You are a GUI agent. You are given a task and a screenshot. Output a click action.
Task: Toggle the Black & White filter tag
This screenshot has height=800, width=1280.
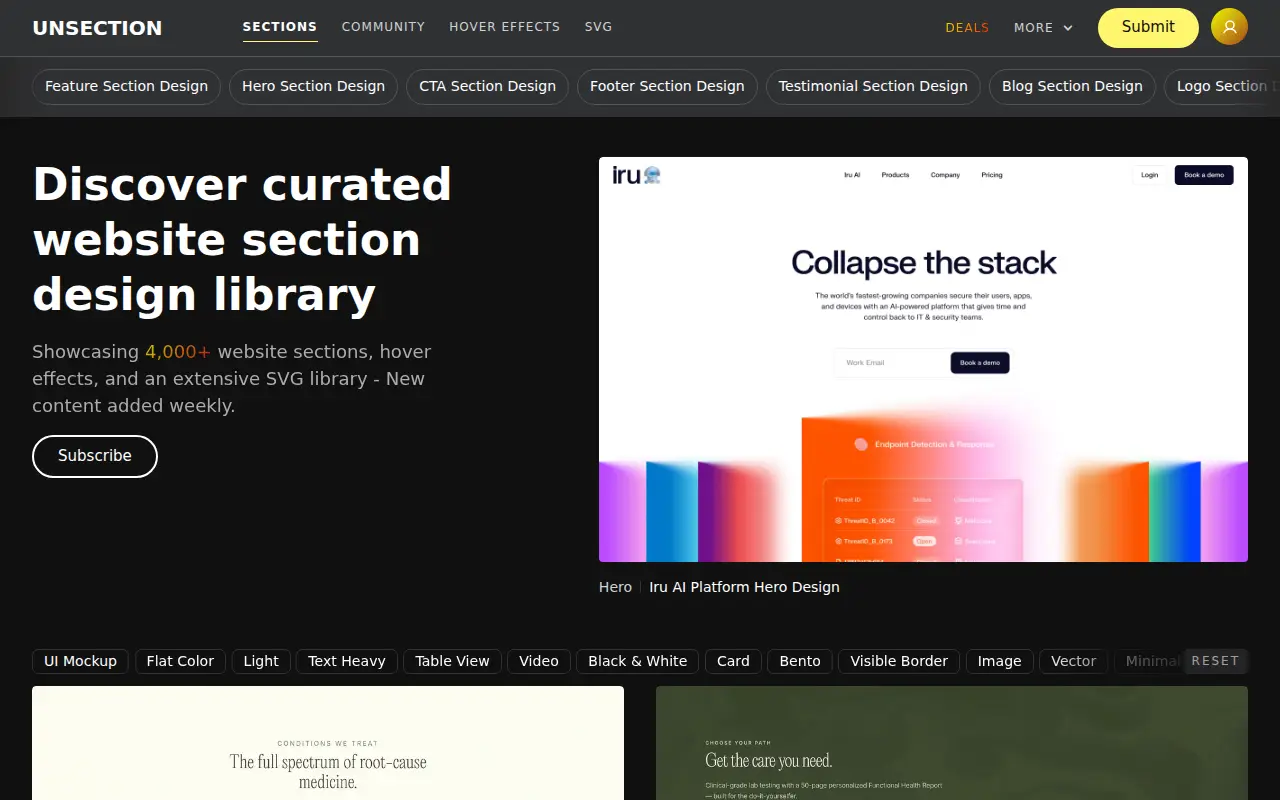[637, 661]
